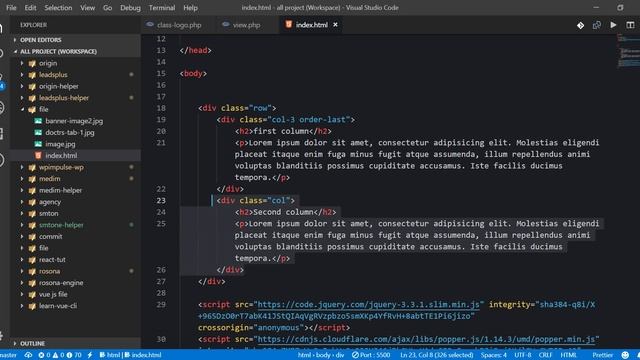
Task: Click banner-image2.jpg image file icon
Action: (38, 121)
